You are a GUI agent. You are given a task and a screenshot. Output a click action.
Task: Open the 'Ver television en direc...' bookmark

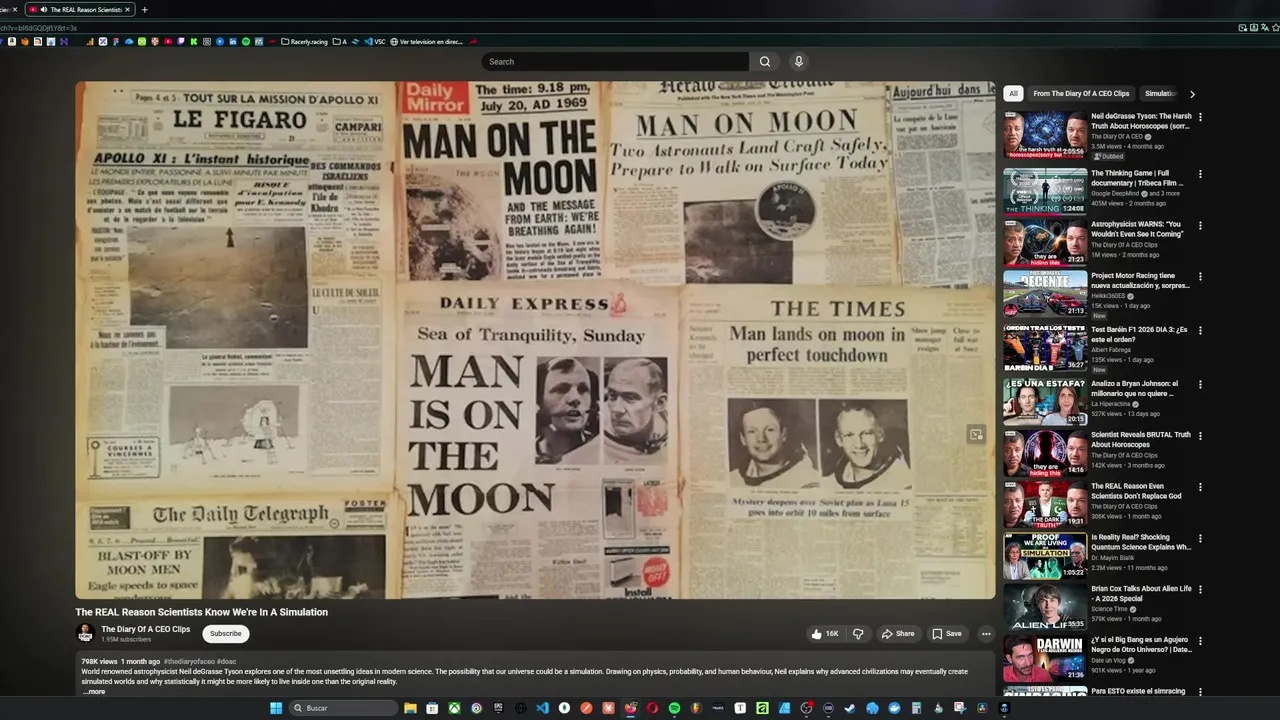[427, 42]
